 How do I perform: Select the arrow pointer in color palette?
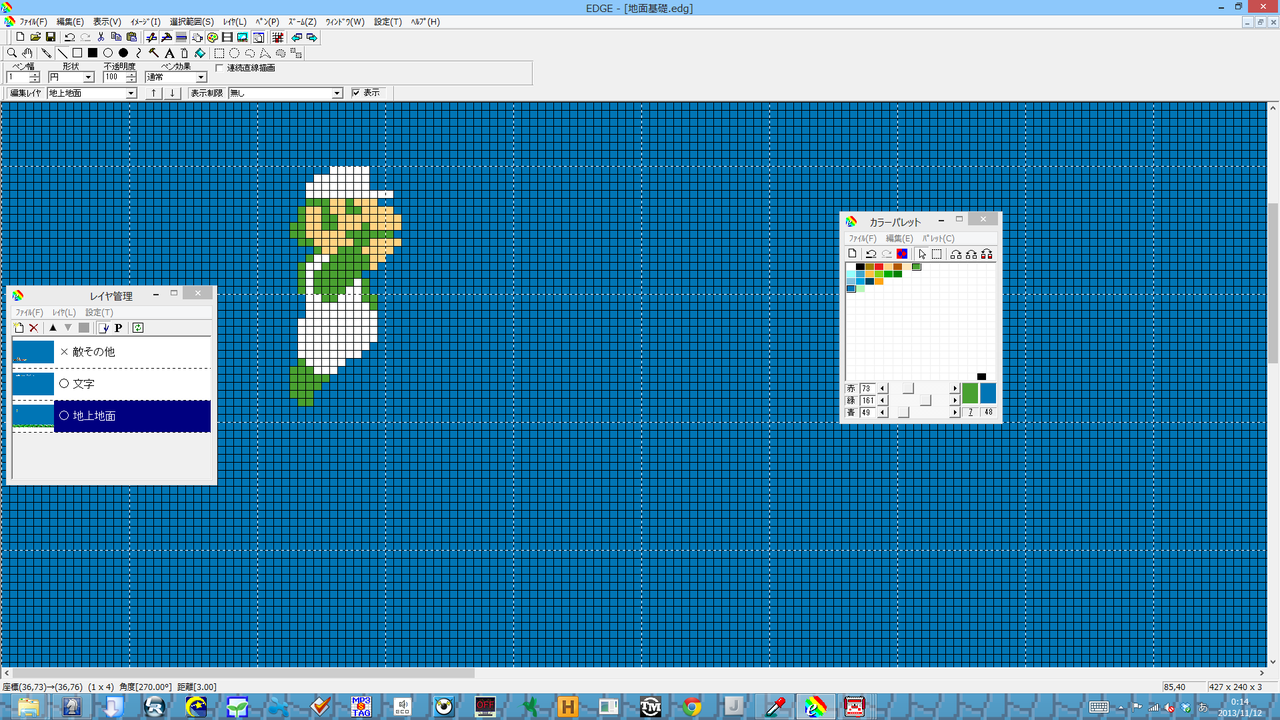click(922, 254)
